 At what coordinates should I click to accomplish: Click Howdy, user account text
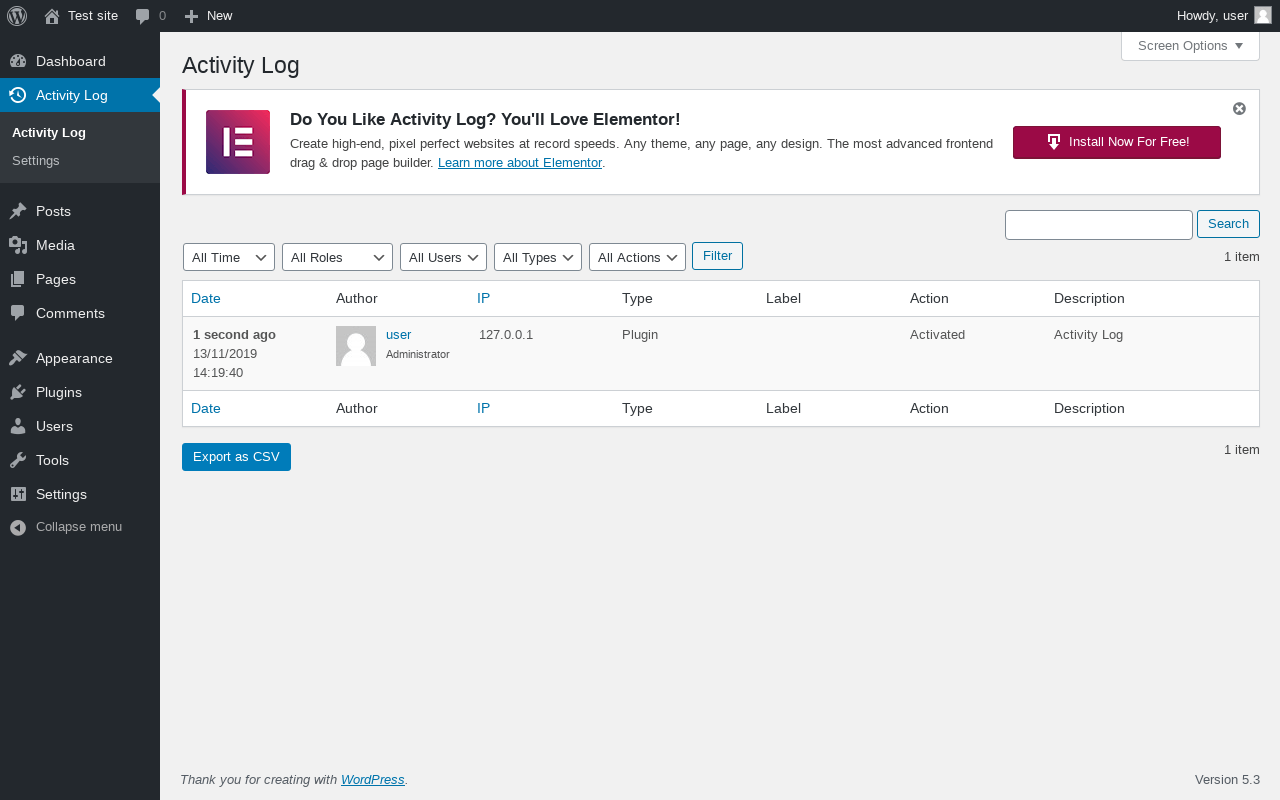coord(1212,16)
